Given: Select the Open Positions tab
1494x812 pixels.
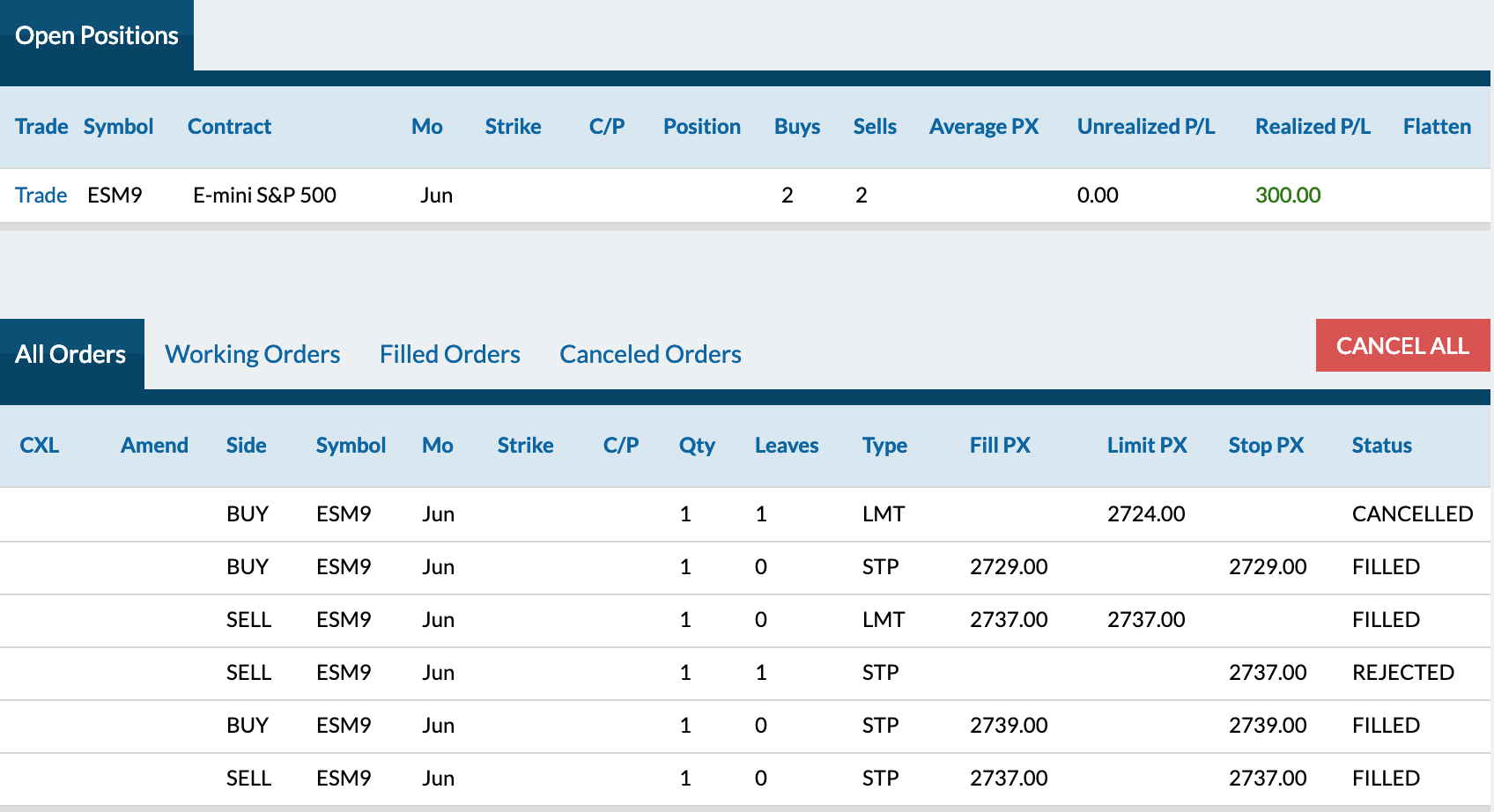Looking at the screenshot, I should 97,35.
